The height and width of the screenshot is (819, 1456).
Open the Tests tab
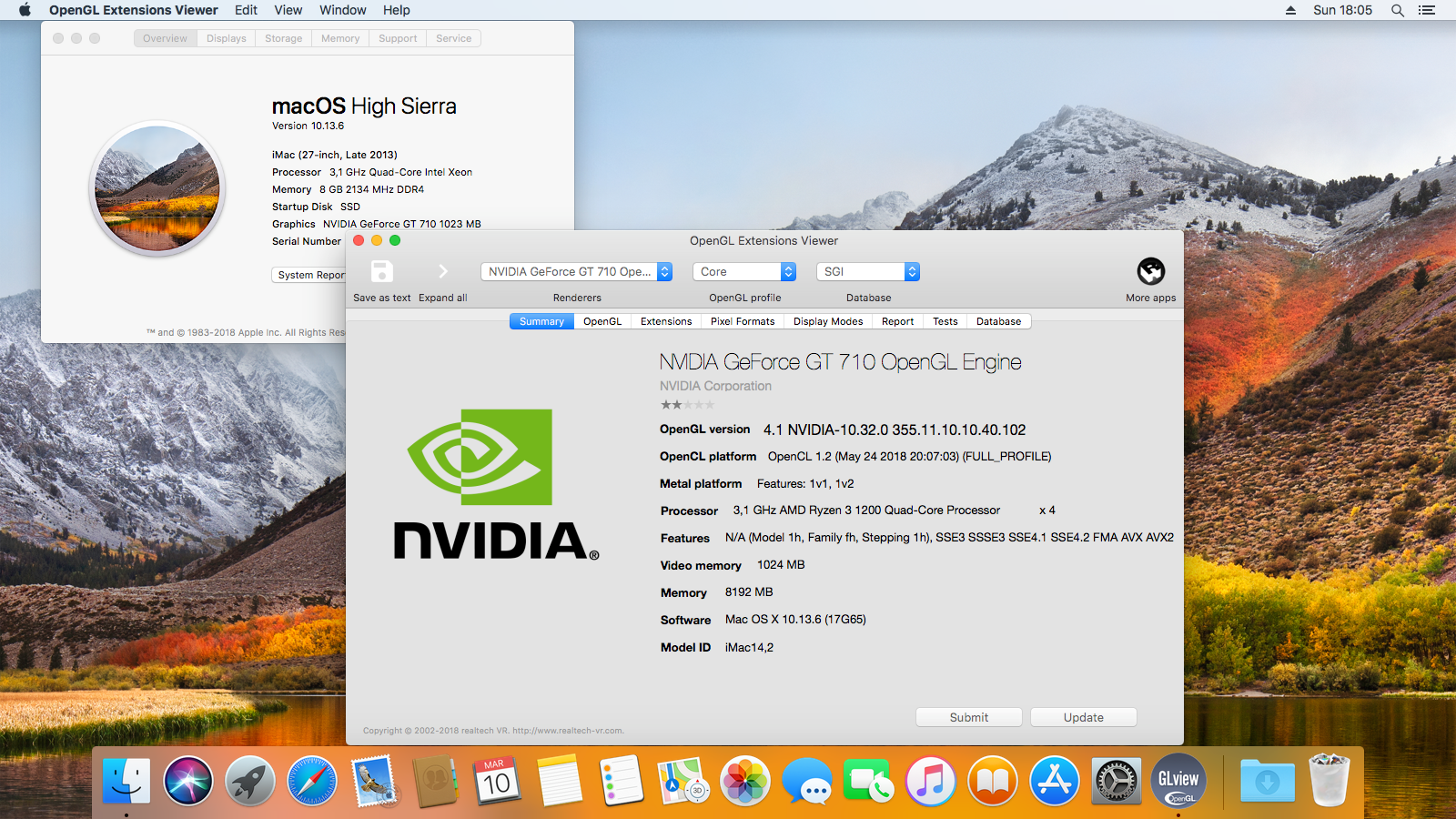tap(945, 321)
